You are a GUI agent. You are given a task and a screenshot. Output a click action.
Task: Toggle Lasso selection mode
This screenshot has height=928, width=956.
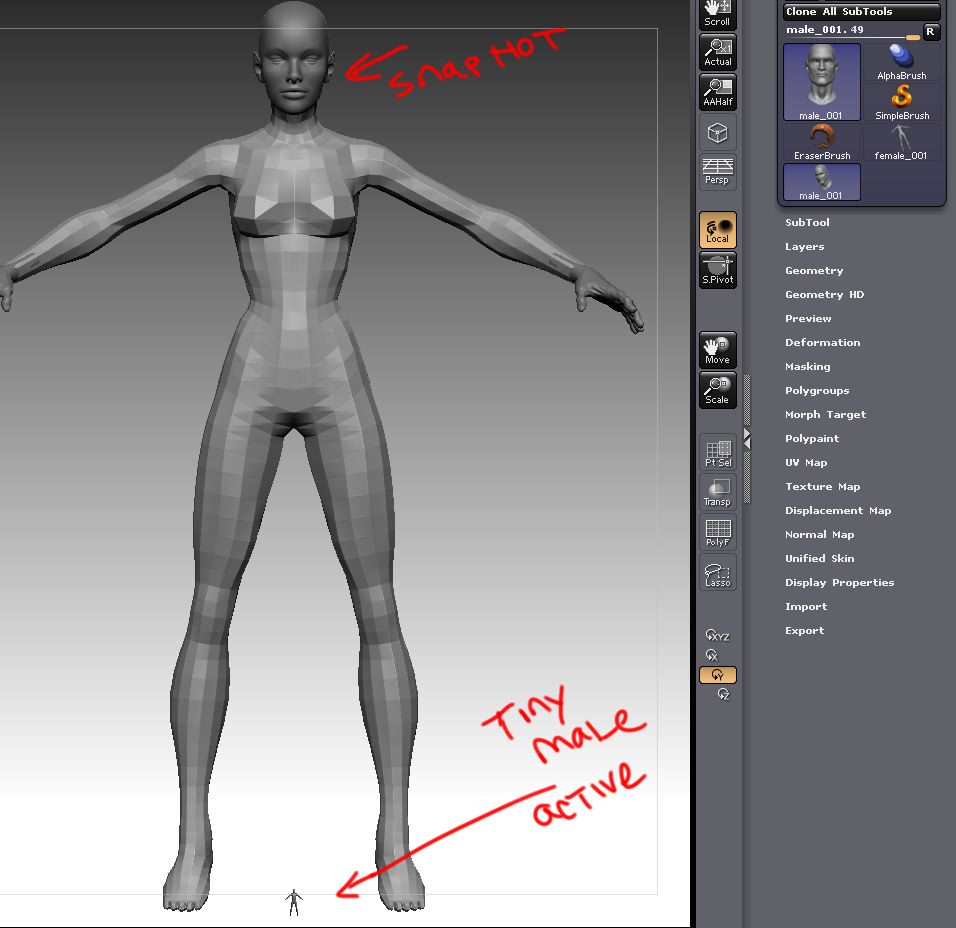tap(718, 573)
